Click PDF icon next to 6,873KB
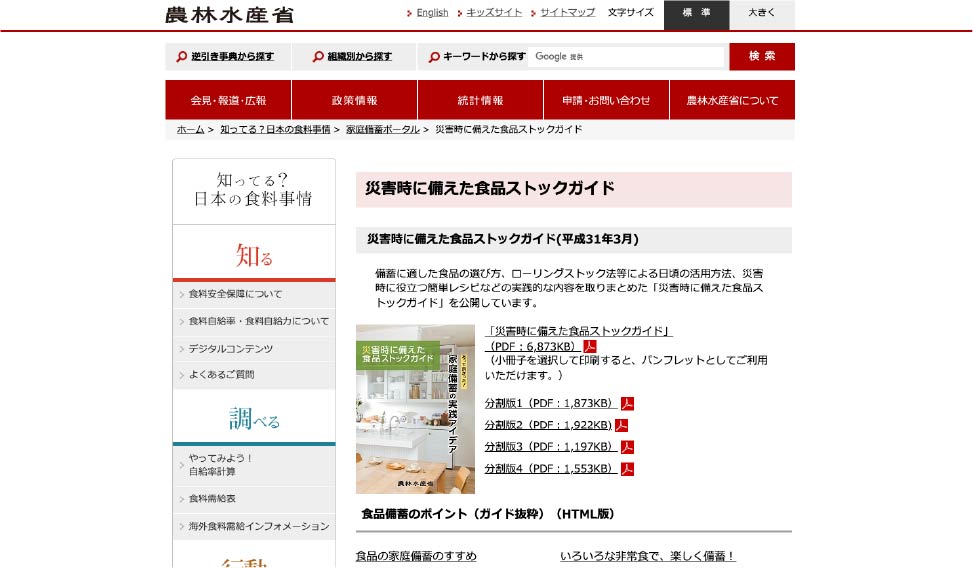 click(590, 346)
